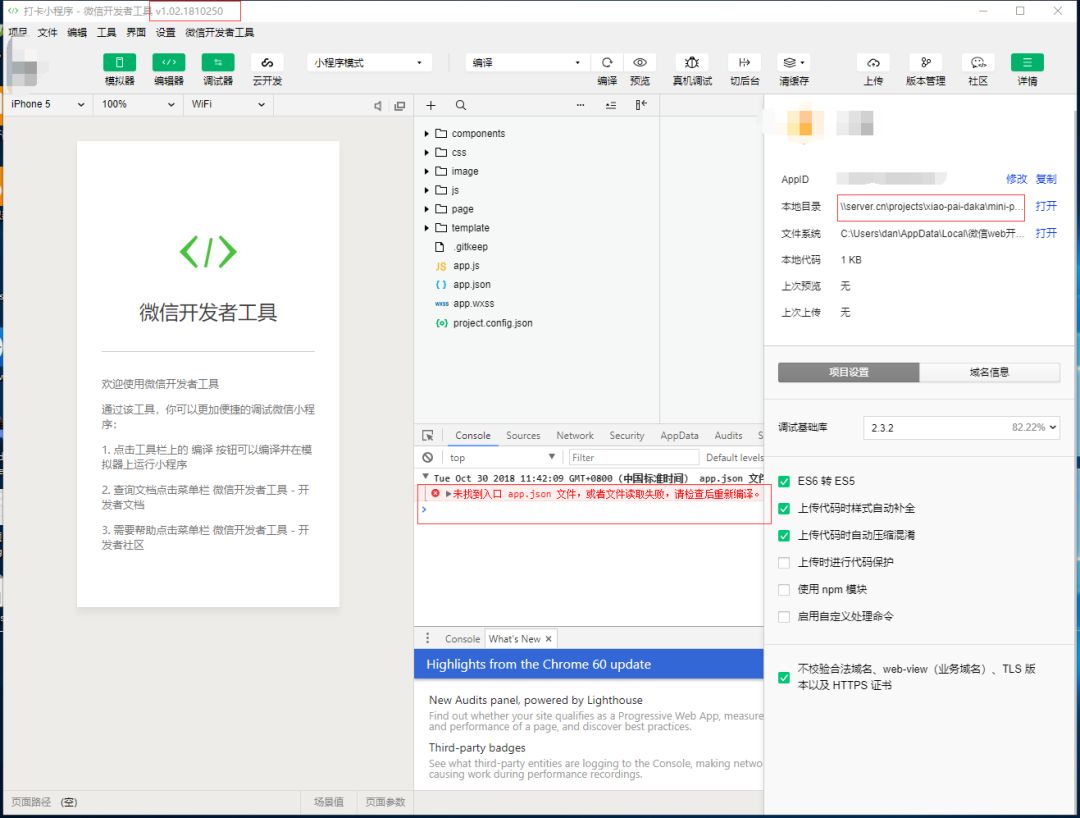Enable 上传时进行代码保护 checkbox
The width and height of the screenshot is (1080, 818).
click(784, 563)
